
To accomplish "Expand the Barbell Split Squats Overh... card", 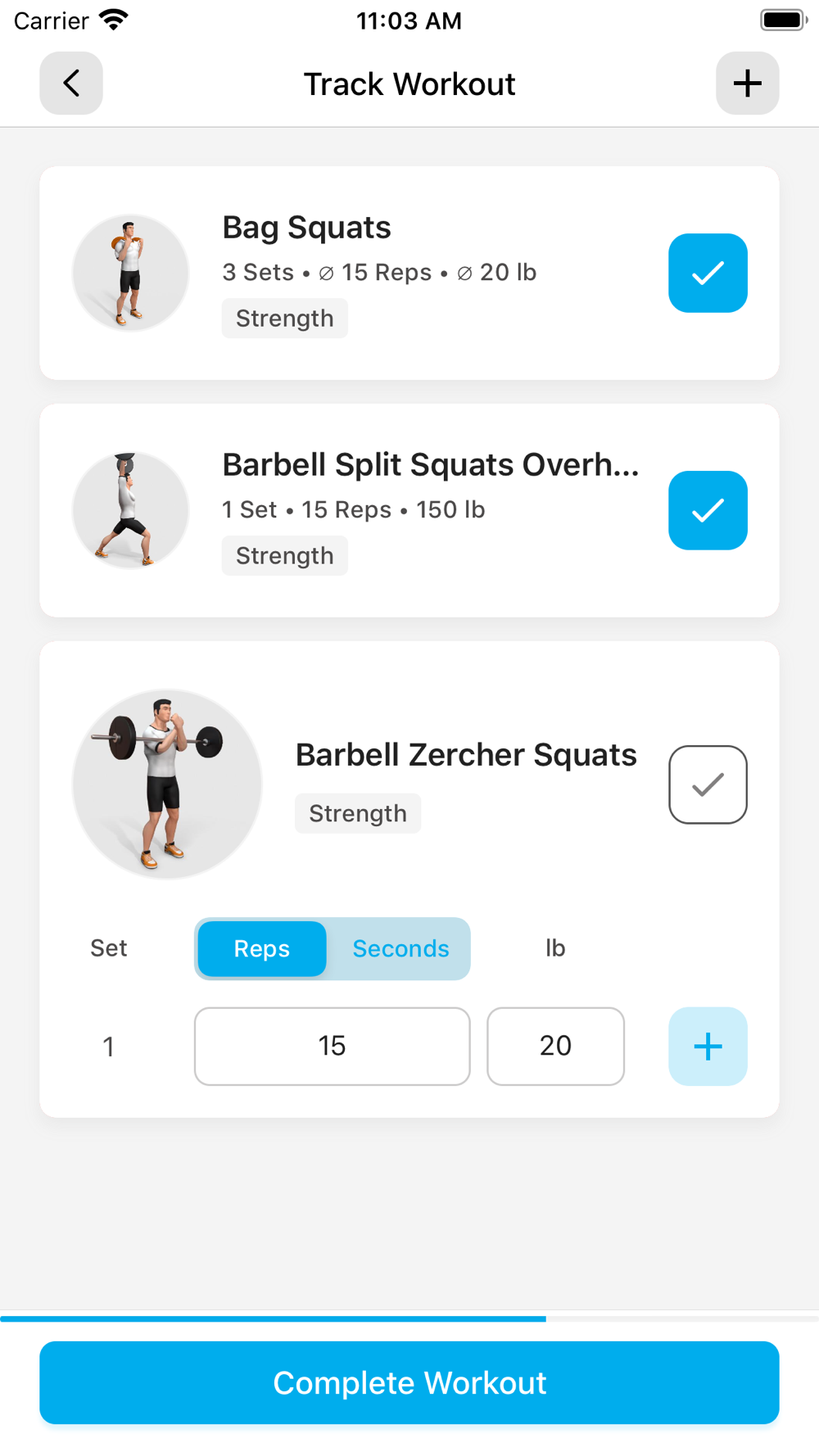I will click(x=409, y=510).
